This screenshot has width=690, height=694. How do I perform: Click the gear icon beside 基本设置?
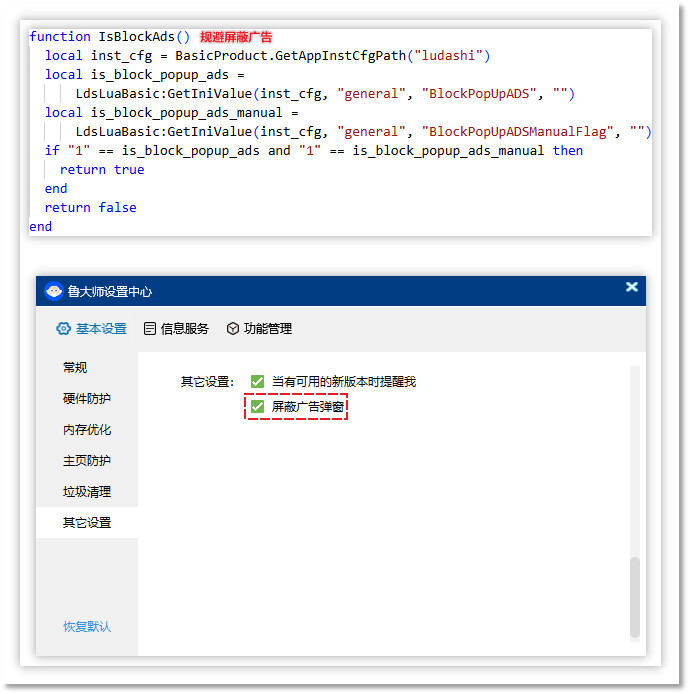(x=64, y=329)
